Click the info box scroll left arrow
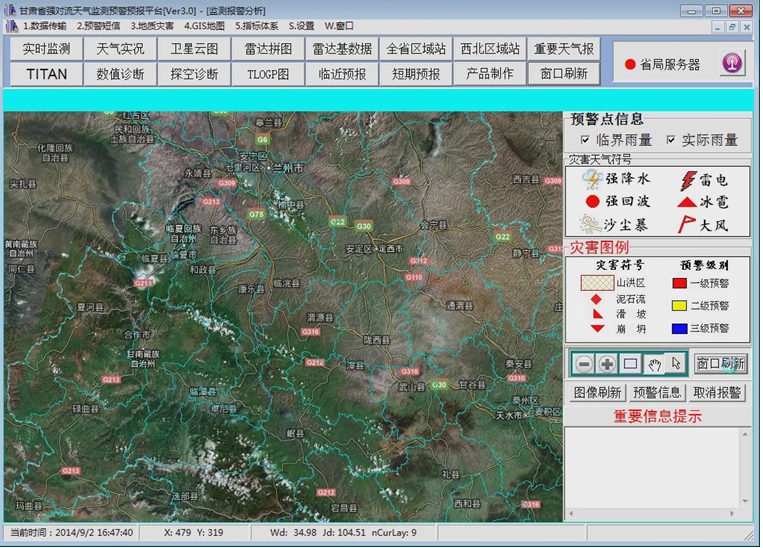The height and width of the screenshot is (548, 763). (571, 513)
